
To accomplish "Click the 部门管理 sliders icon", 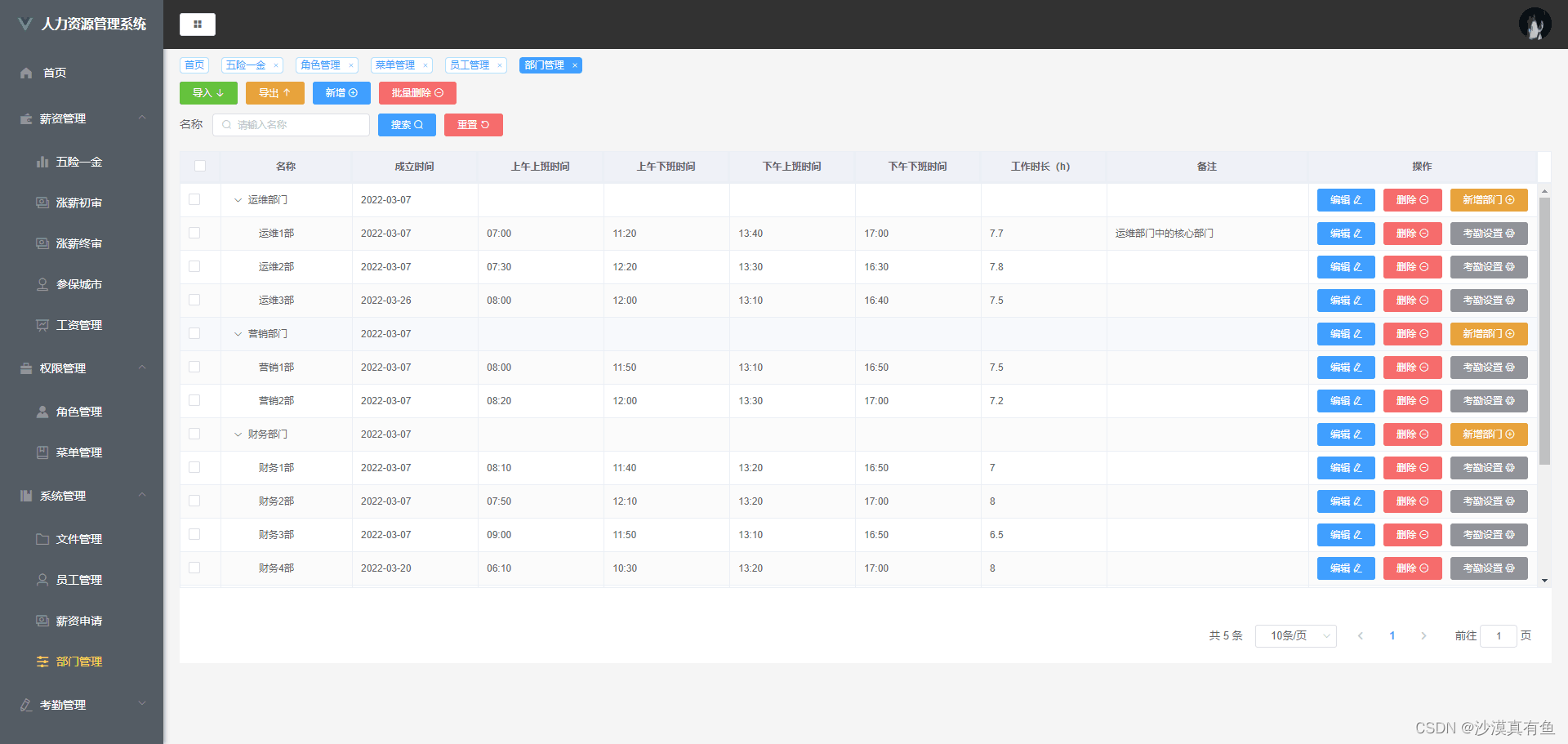I will tap(42, 662).
